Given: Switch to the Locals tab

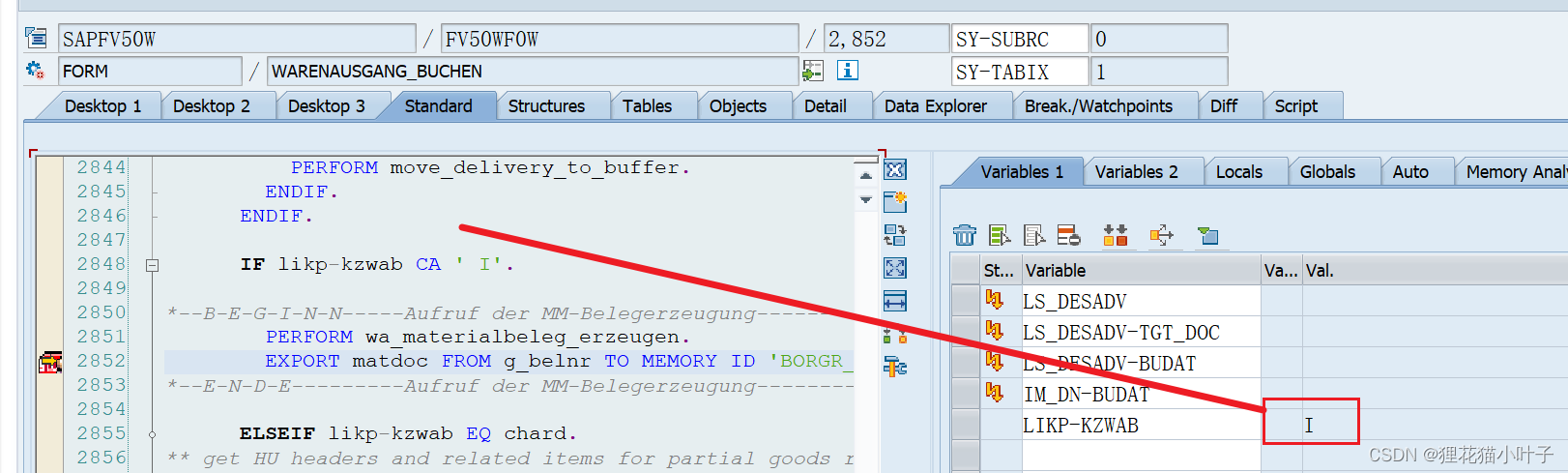Looking at the screenshot, I should (x=1238, y=172).
